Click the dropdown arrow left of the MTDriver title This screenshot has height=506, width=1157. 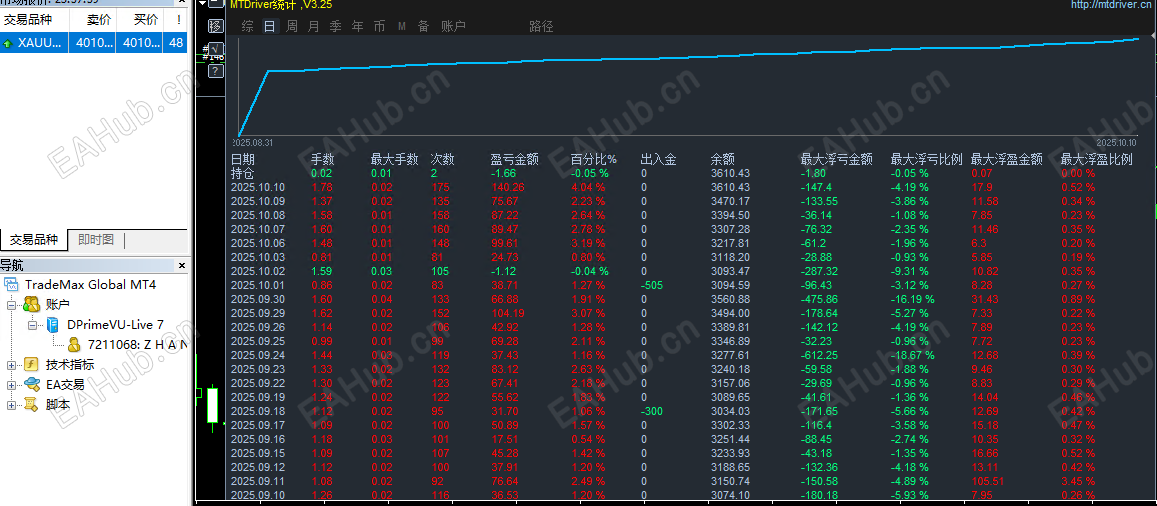[204, 4]
